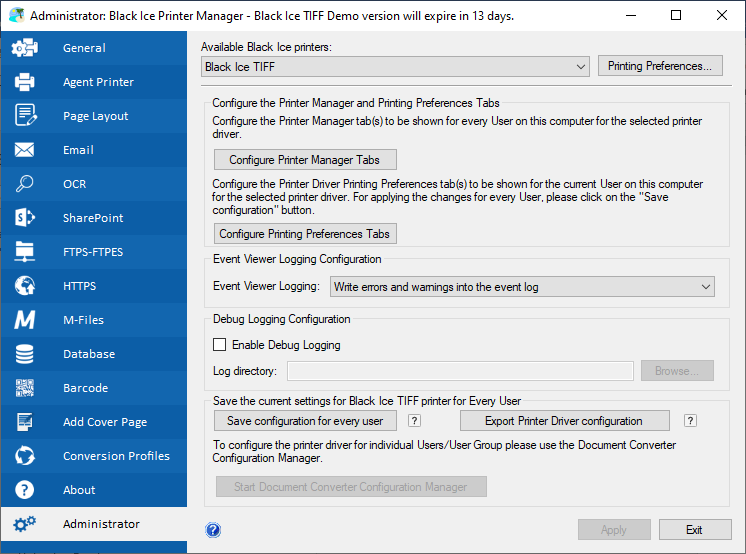
Task: Click the M-Files logo icon
Action: 25,320
